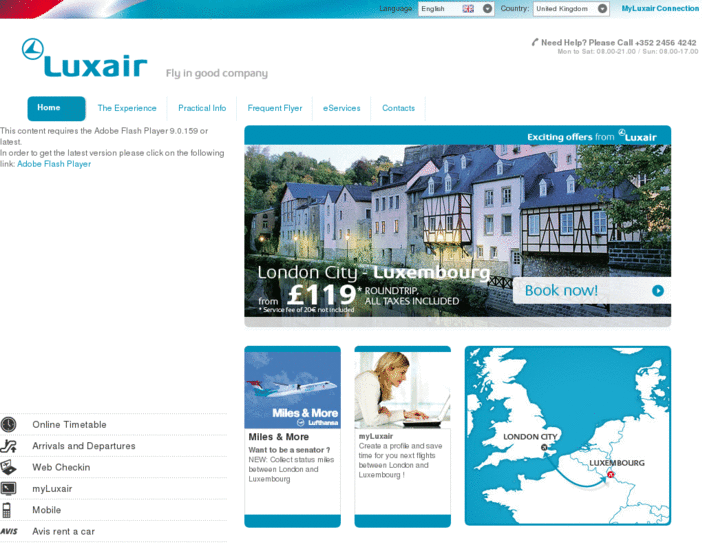
Task: Open the Practical Info menu
Action: tap(202, 108)
